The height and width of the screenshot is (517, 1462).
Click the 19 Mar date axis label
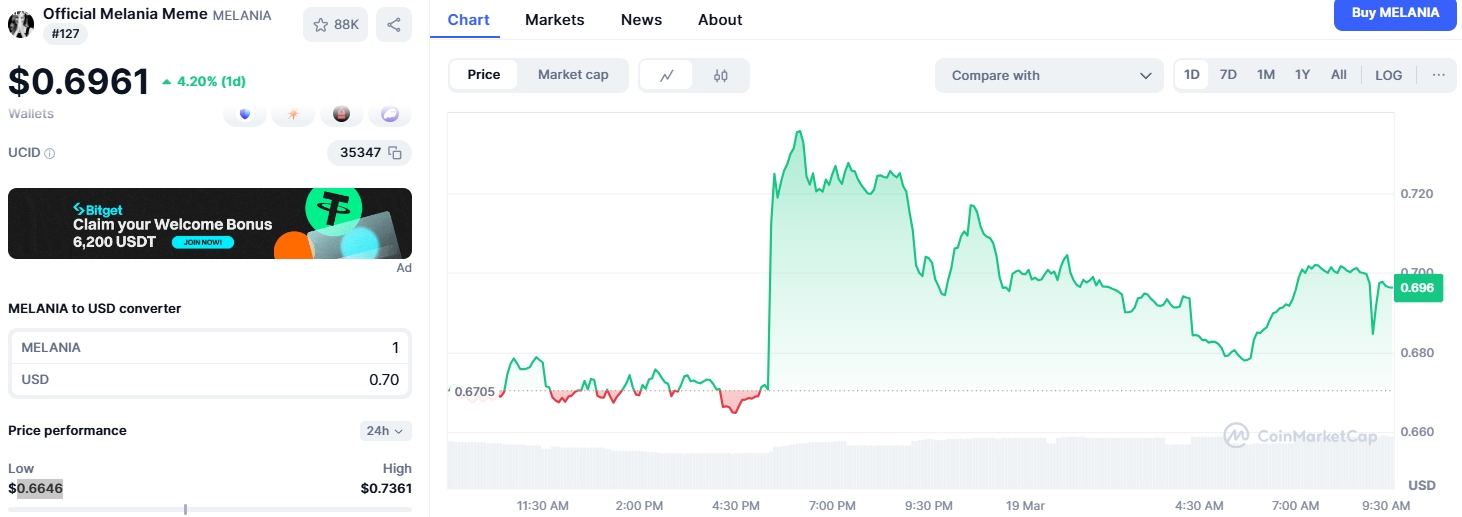[x=1025, y=506]
